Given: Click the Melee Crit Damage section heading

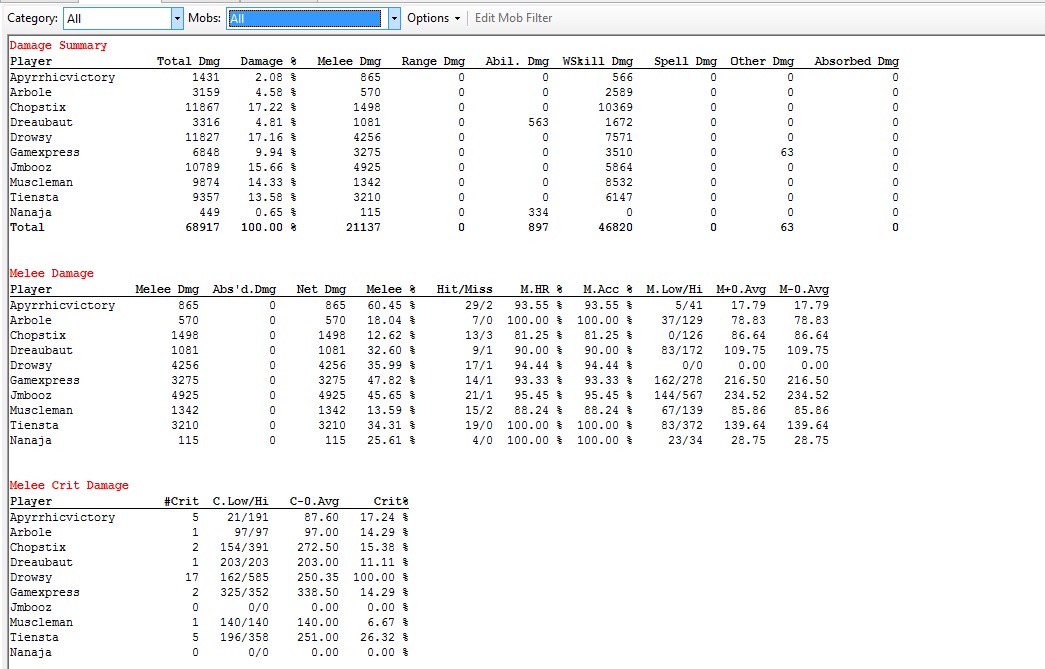Looking at the screenshot, I should [x=69, y=486].
